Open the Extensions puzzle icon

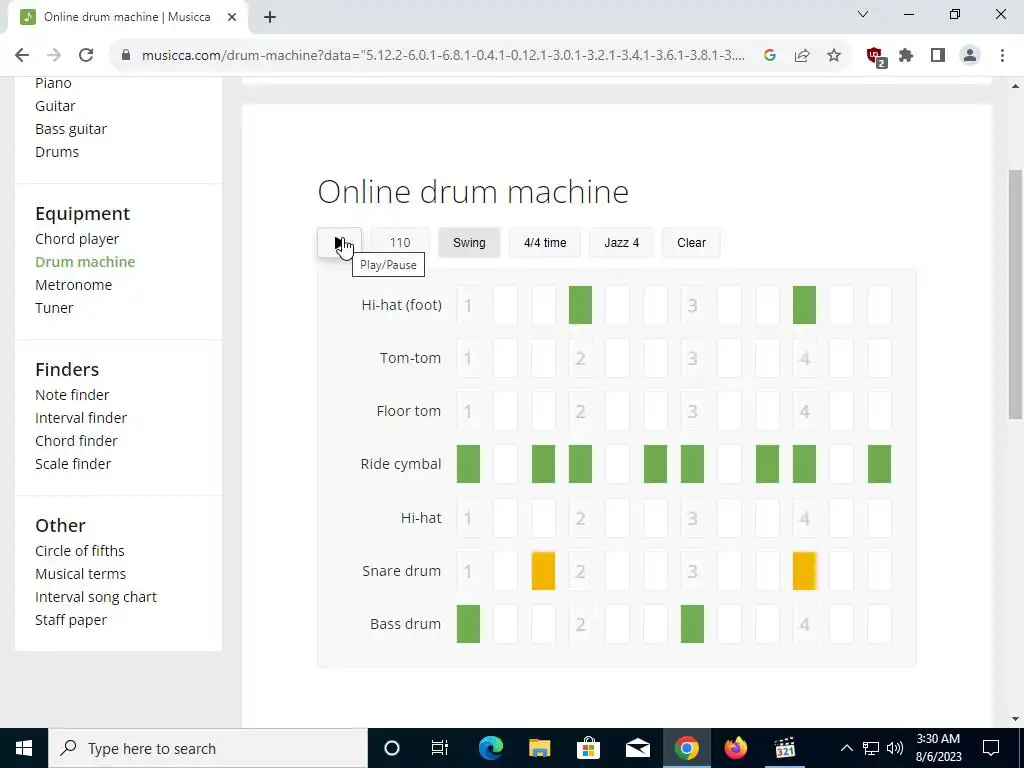(x=906, y=56)
